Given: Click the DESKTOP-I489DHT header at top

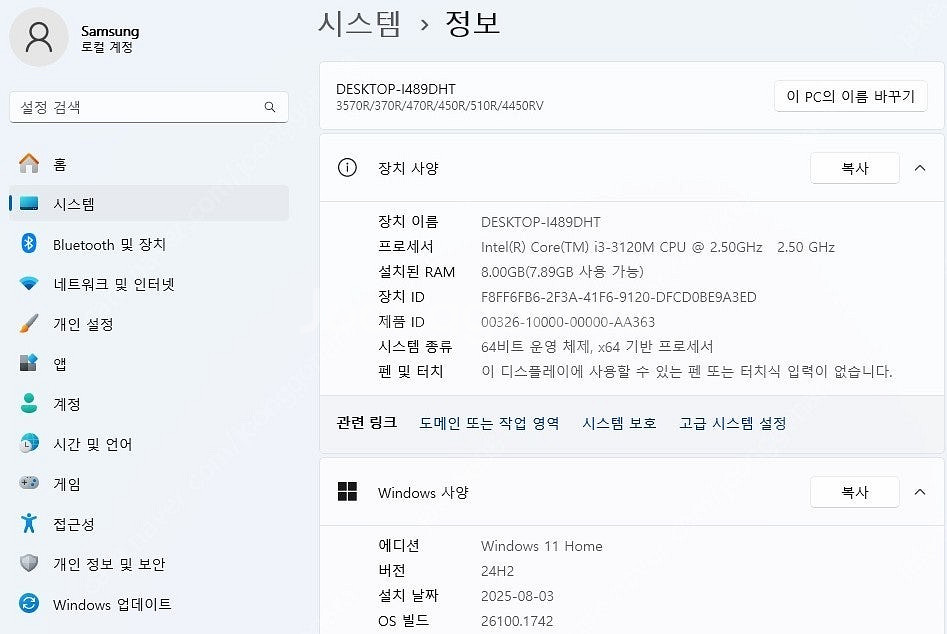Looking at the screenshot, I should [x=396, y=89].
